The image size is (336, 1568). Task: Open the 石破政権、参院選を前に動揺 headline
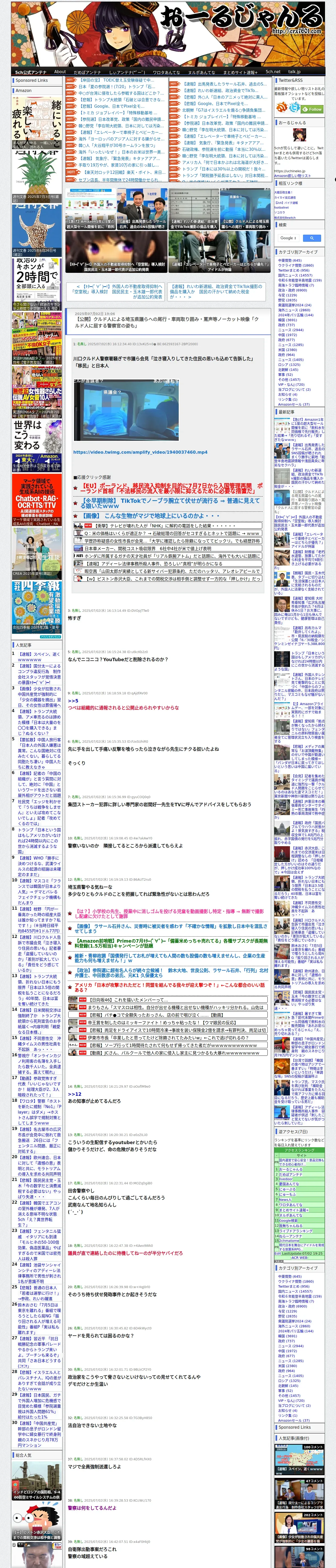pyautogui.click(x=224, y=149)
